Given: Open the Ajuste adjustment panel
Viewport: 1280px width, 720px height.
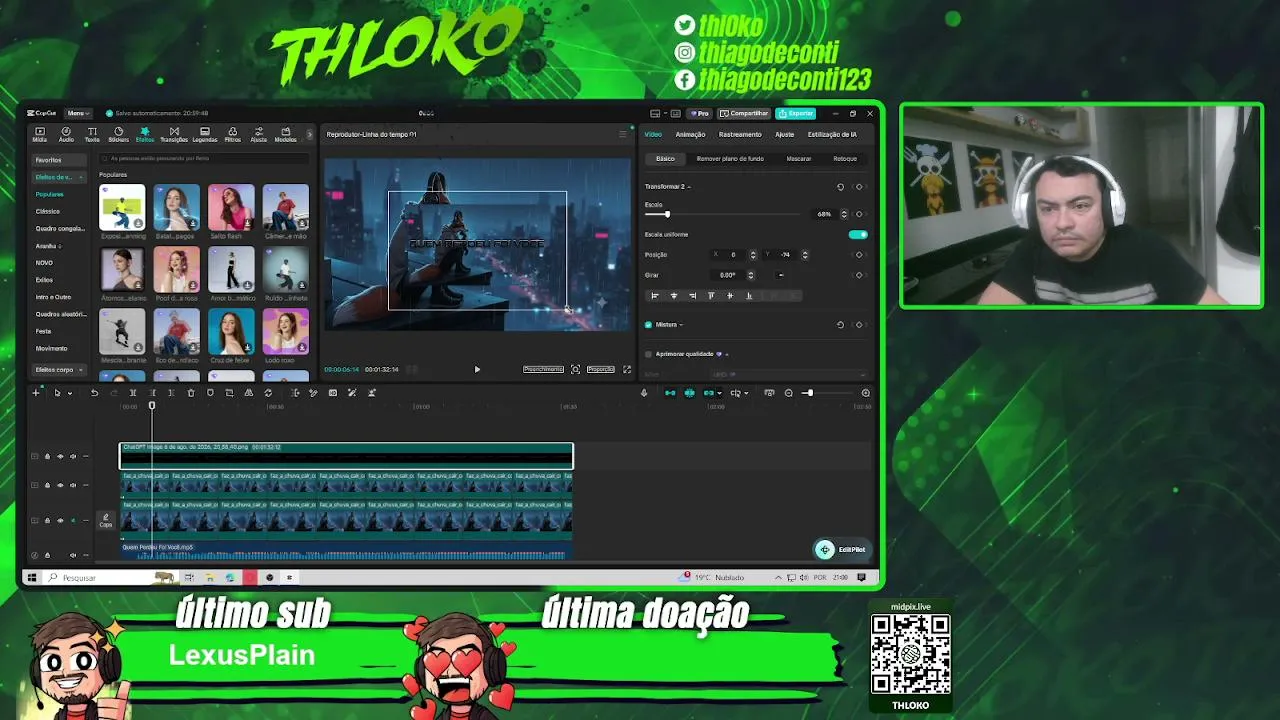Looking at the screenshot, I should point(258,134).
